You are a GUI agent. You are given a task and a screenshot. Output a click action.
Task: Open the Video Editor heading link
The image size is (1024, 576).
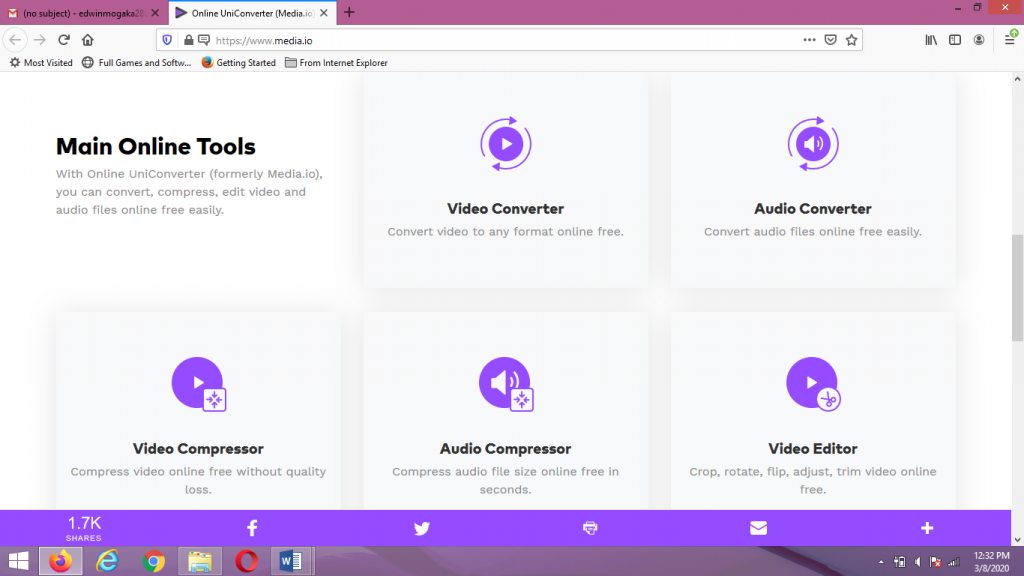pos(813,449)
